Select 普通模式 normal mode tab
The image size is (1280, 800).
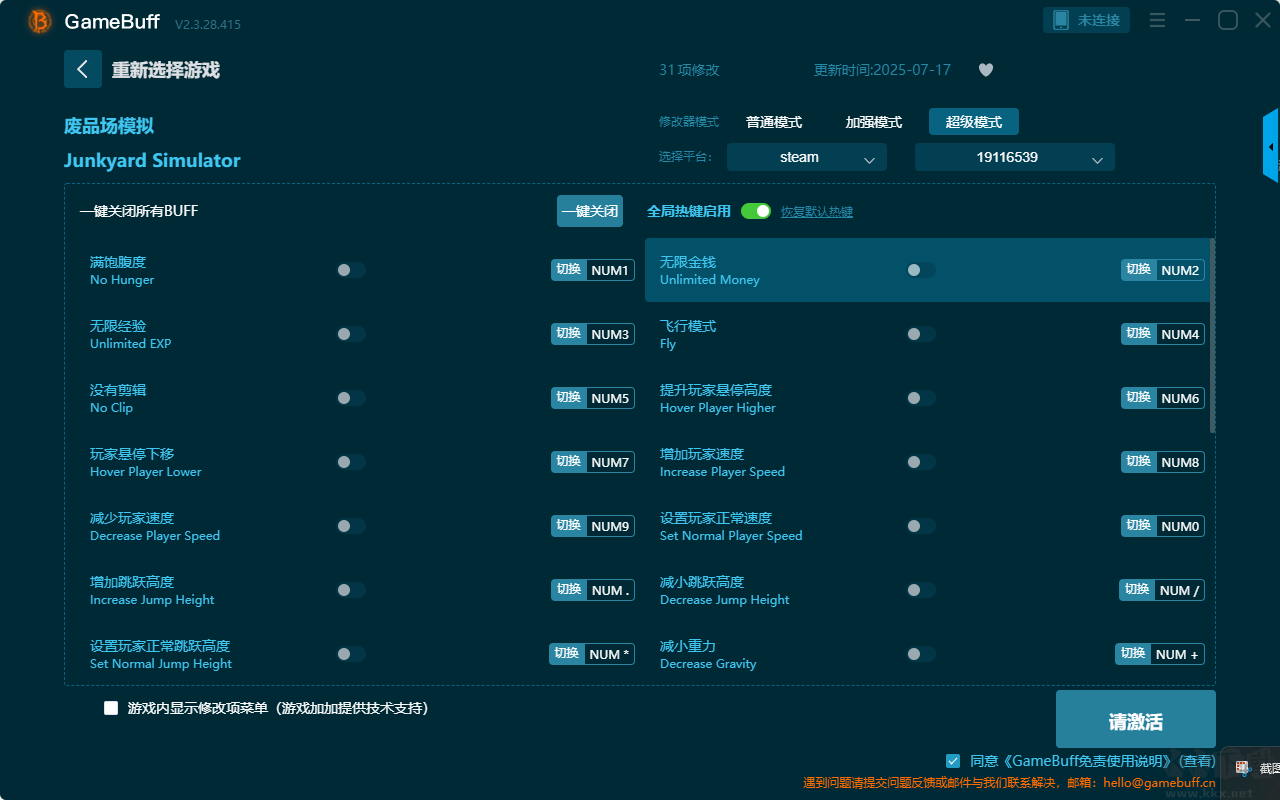point(774,122)
